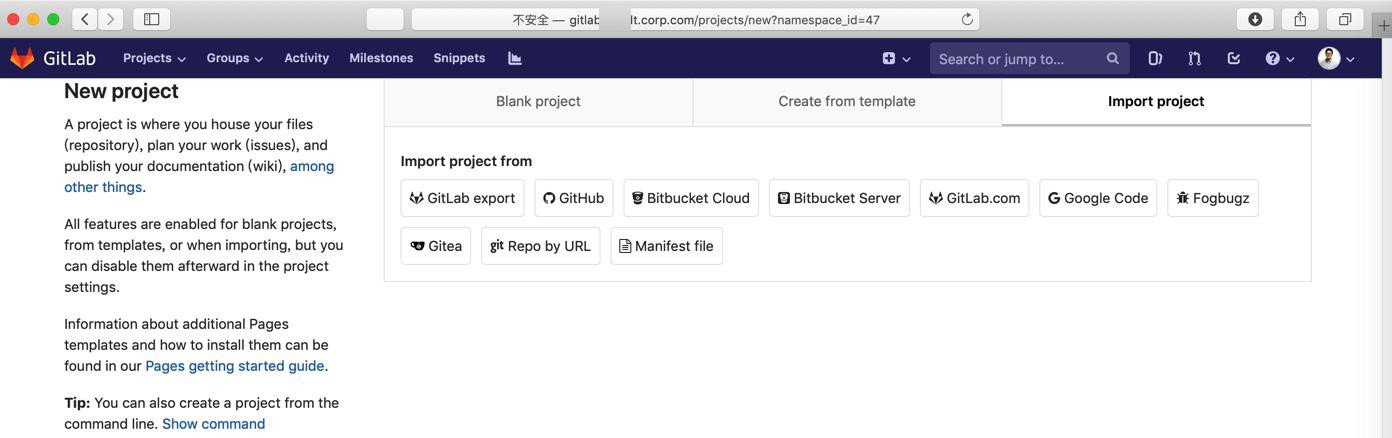Expand the Groups dropdown menu
This screenshot has width=1392, height=438.
tap(234, 58)
